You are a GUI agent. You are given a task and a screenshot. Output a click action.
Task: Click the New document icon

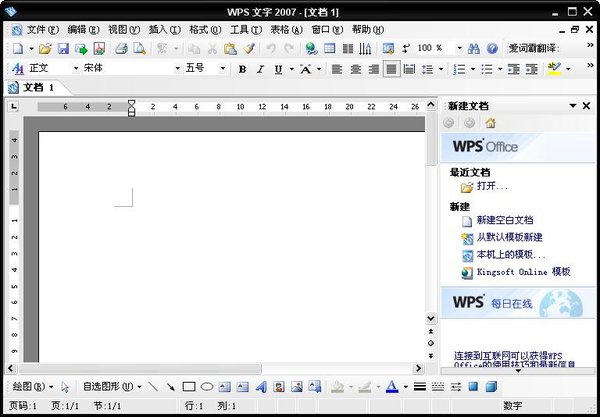pyautogui.click(x=18, y=49)
